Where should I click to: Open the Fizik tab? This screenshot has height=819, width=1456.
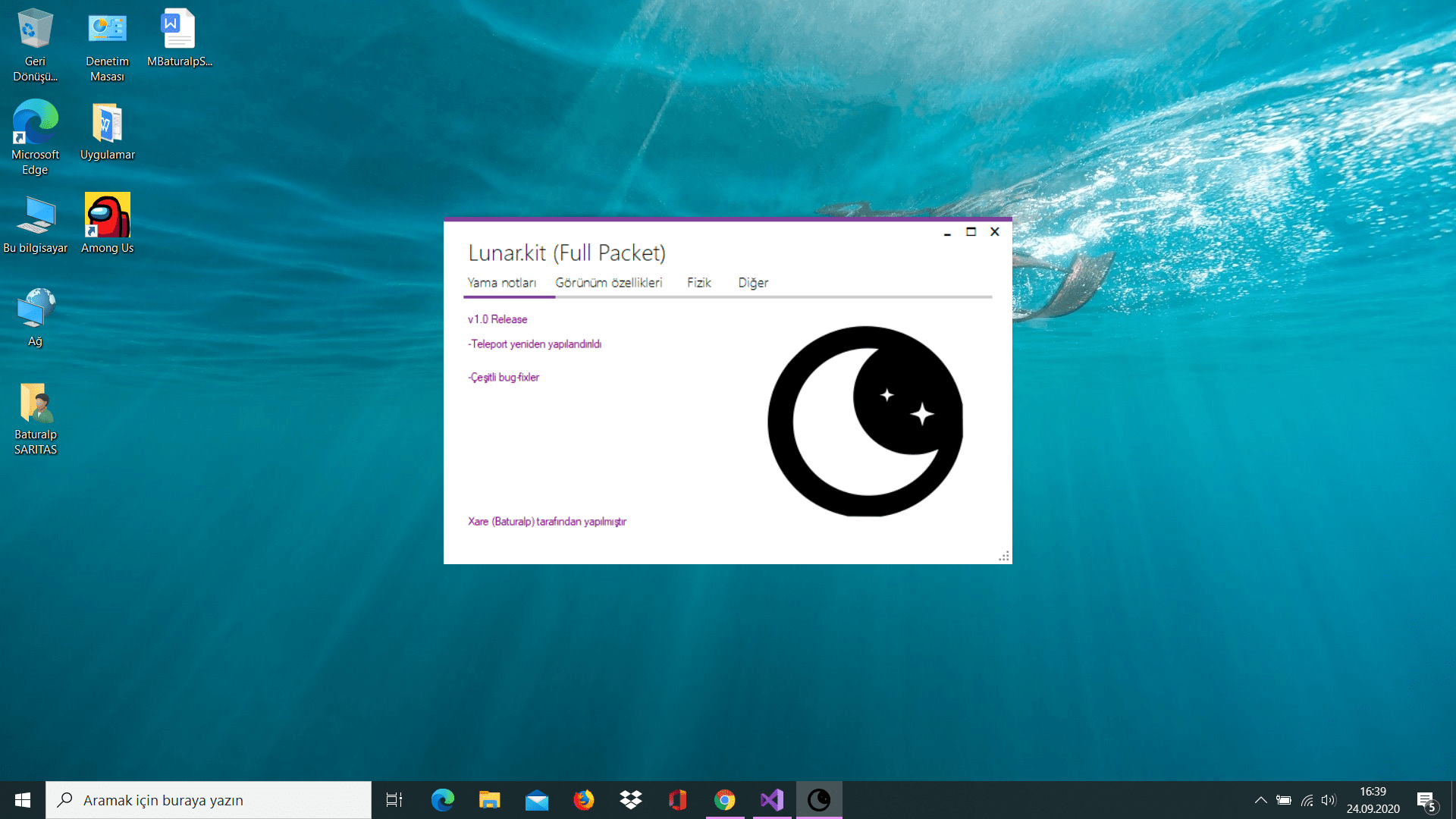coord(699,283)
